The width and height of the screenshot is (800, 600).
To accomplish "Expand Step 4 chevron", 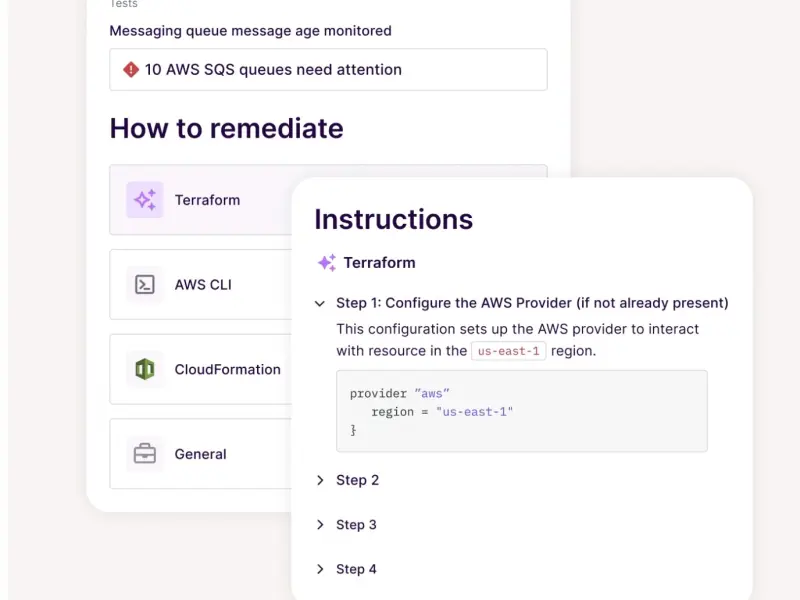I will [320, 569].
